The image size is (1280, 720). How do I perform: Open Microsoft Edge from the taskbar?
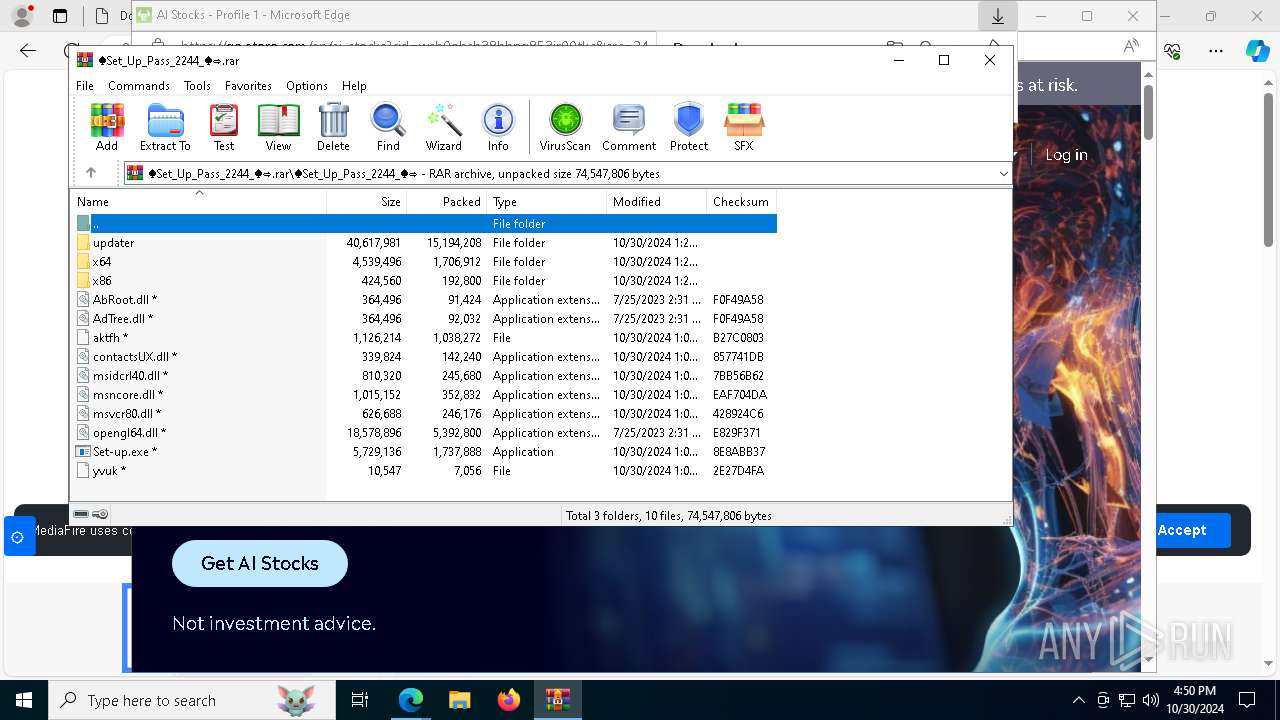411,700
